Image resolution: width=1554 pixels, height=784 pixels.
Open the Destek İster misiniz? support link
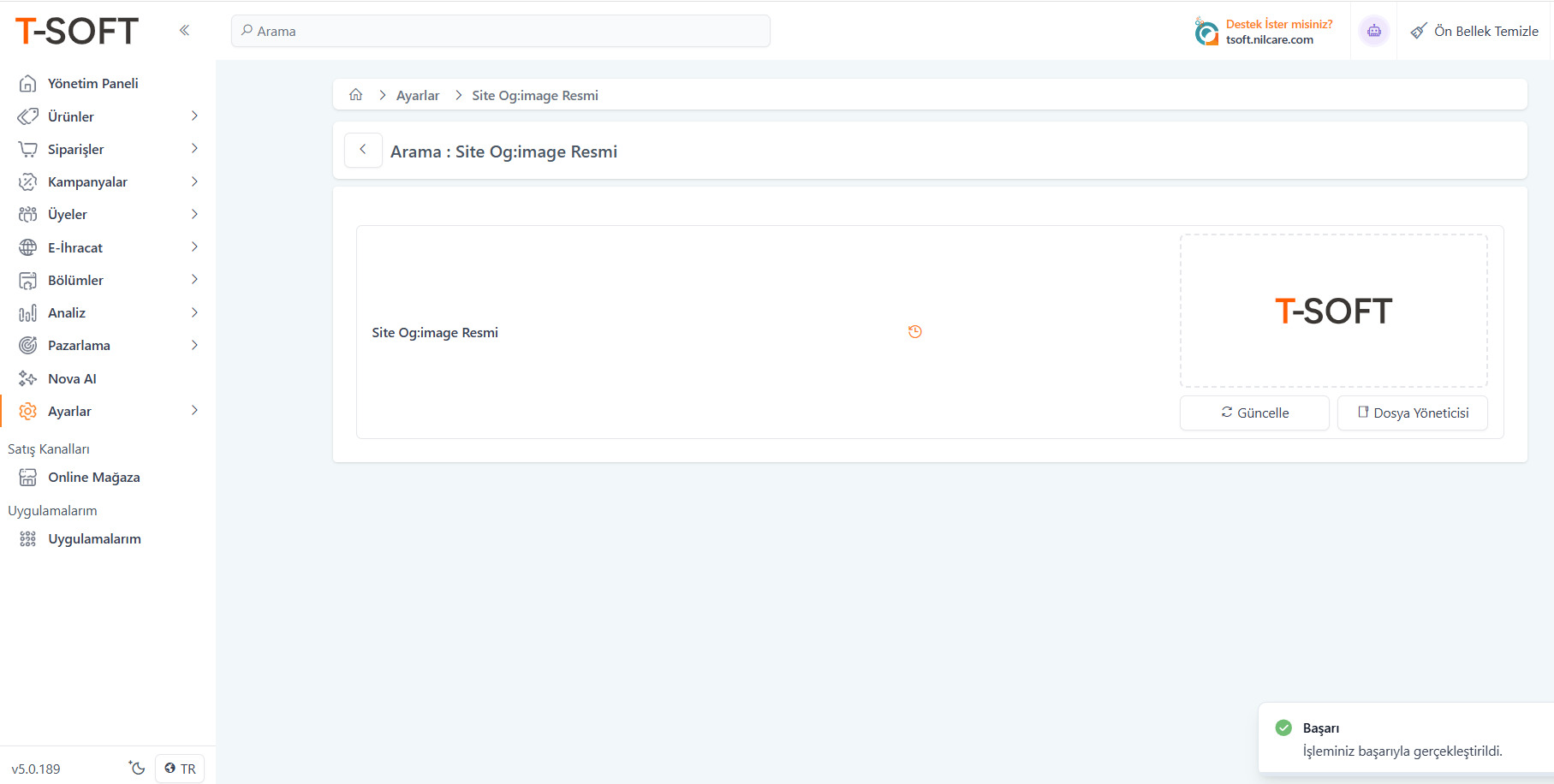pos(1279,24)
